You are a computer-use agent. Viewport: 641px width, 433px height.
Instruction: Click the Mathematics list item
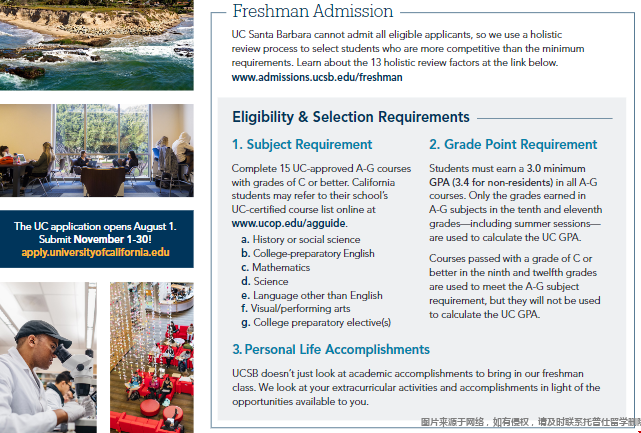[281, 268]
